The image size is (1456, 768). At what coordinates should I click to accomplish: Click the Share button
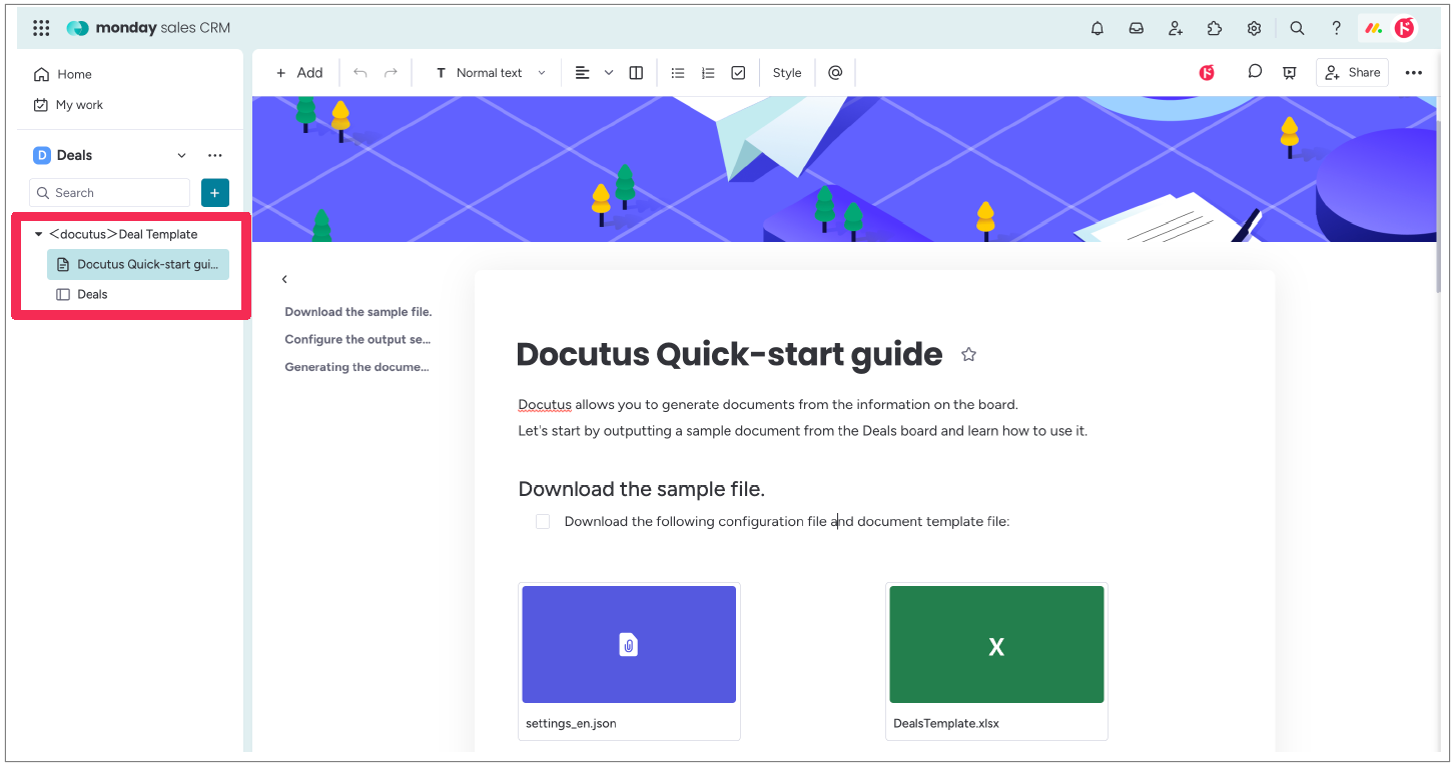(x=1353, y=72)
